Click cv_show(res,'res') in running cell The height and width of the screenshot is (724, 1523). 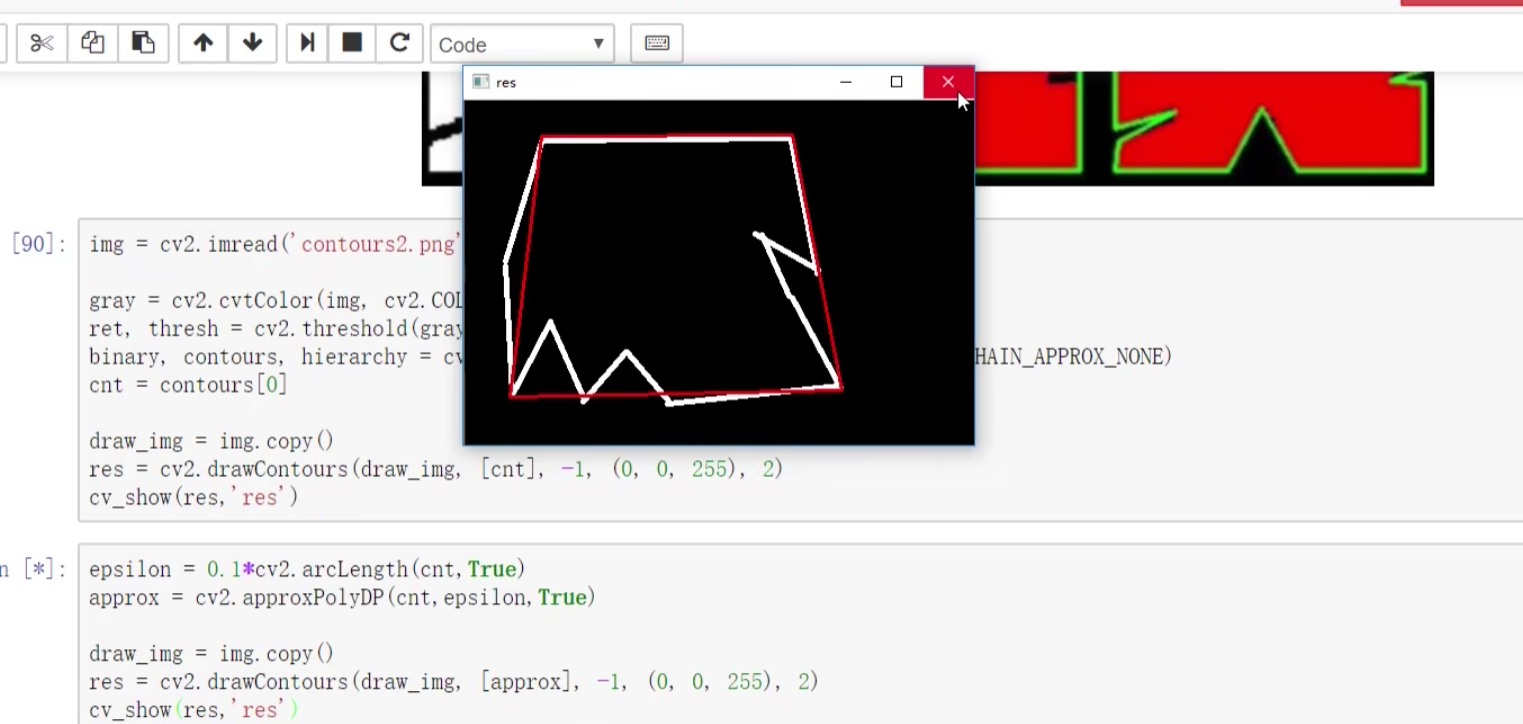pyautogui.click(x=194, y=709)
